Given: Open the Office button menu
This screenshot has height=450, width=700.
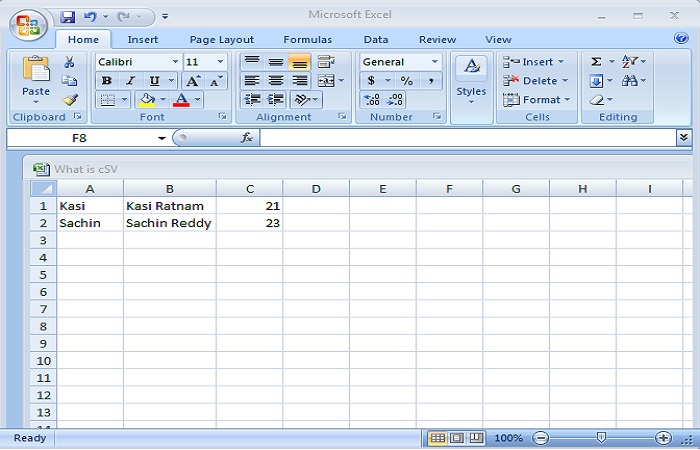Looking at the screenshot, I should point(28,25).
